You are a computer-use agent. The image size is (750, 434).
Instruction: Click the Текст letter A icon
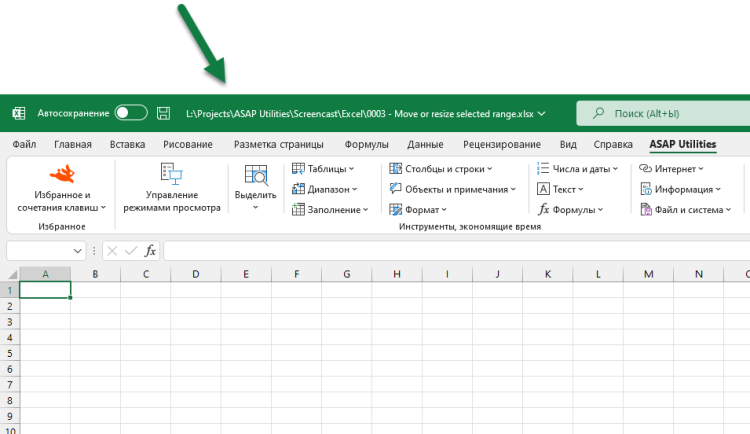(x=543, y=189)
